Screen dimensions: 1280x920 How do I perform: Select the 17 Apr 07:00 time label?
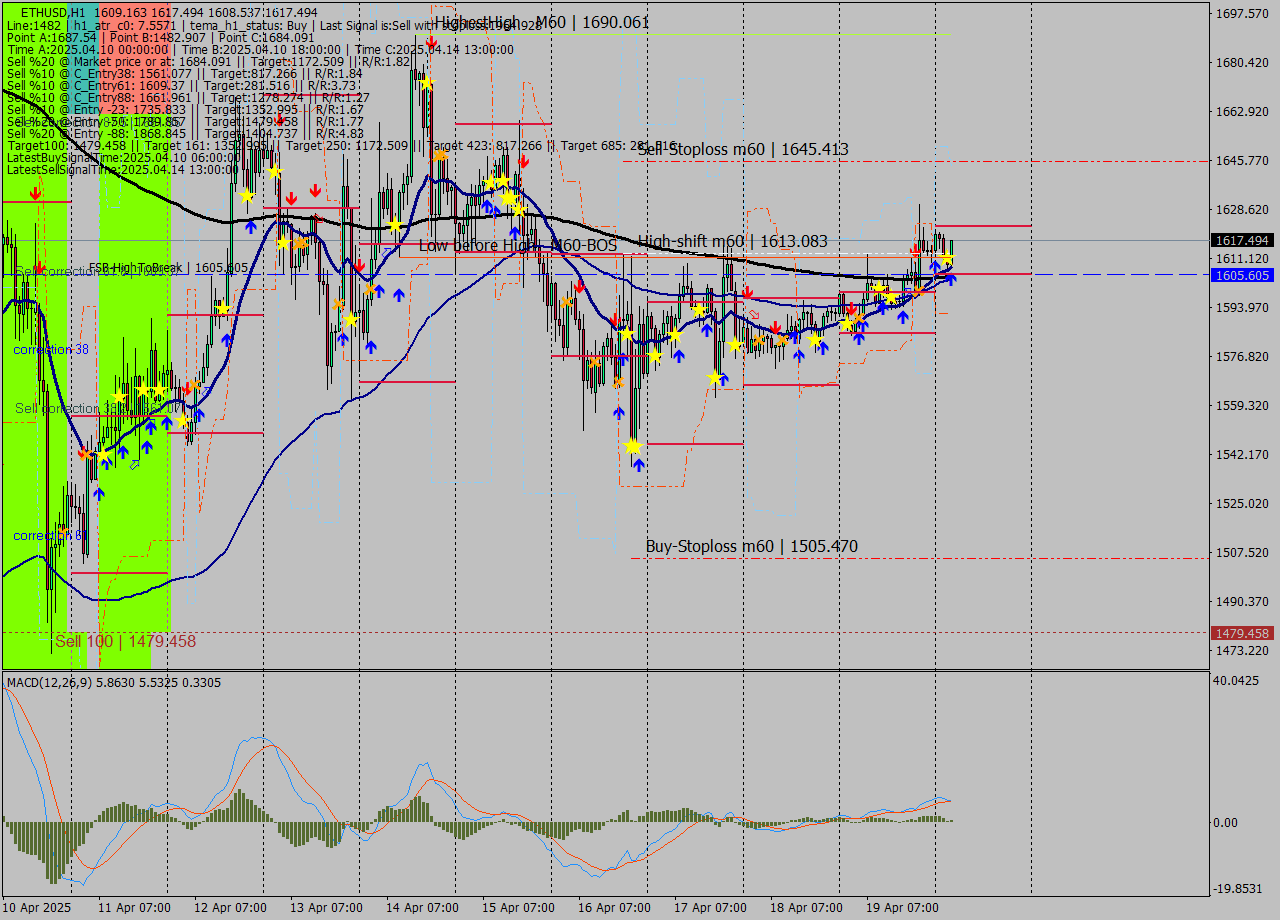coord(710,908)
